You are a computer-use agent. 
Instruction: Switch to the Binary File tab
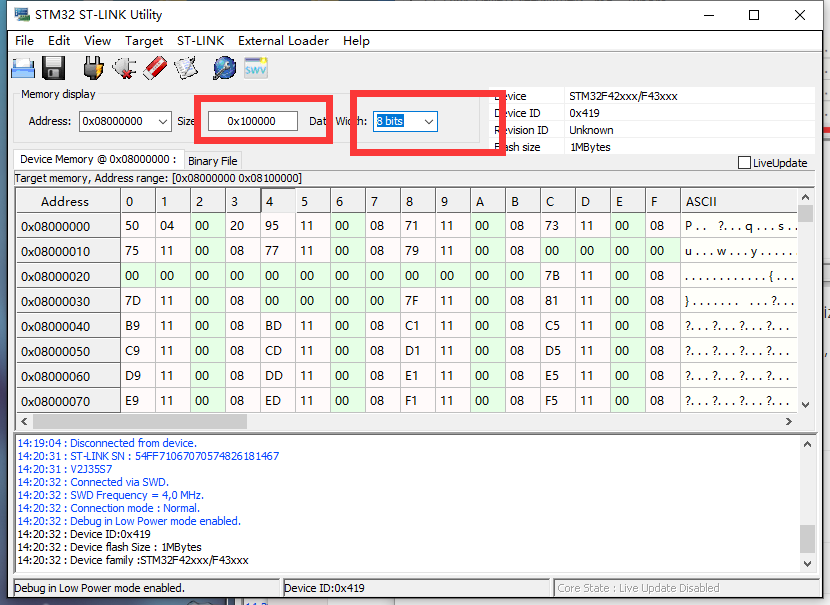[212, 161]
